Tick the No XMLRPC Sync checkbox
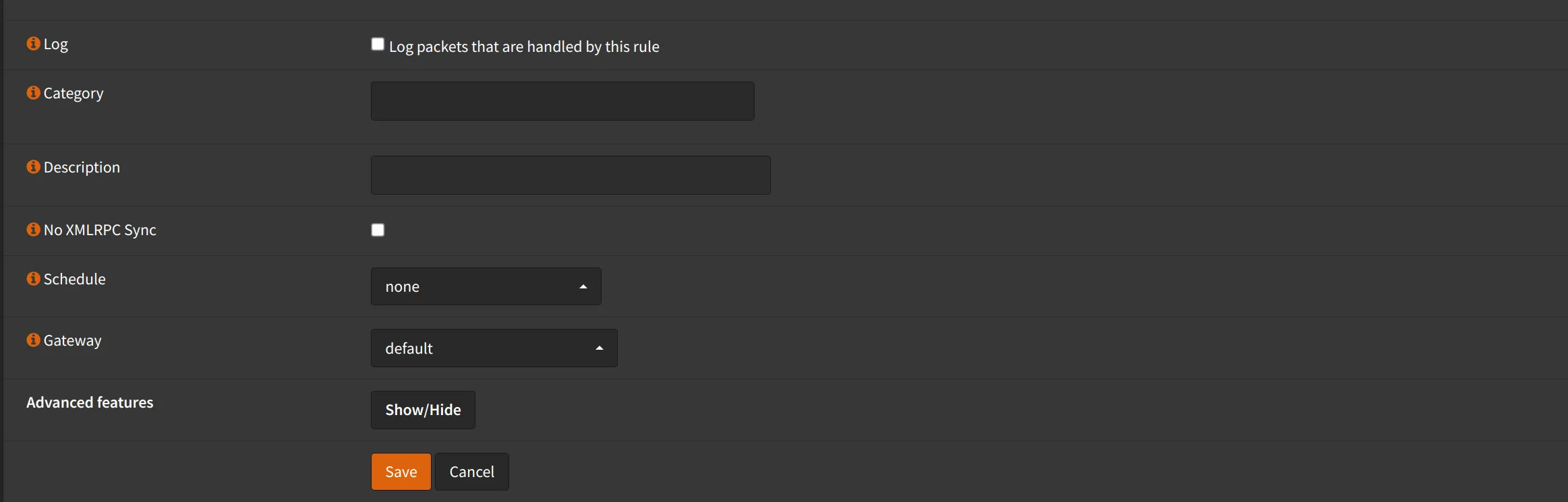1568x502 pixels. [378, 230]
